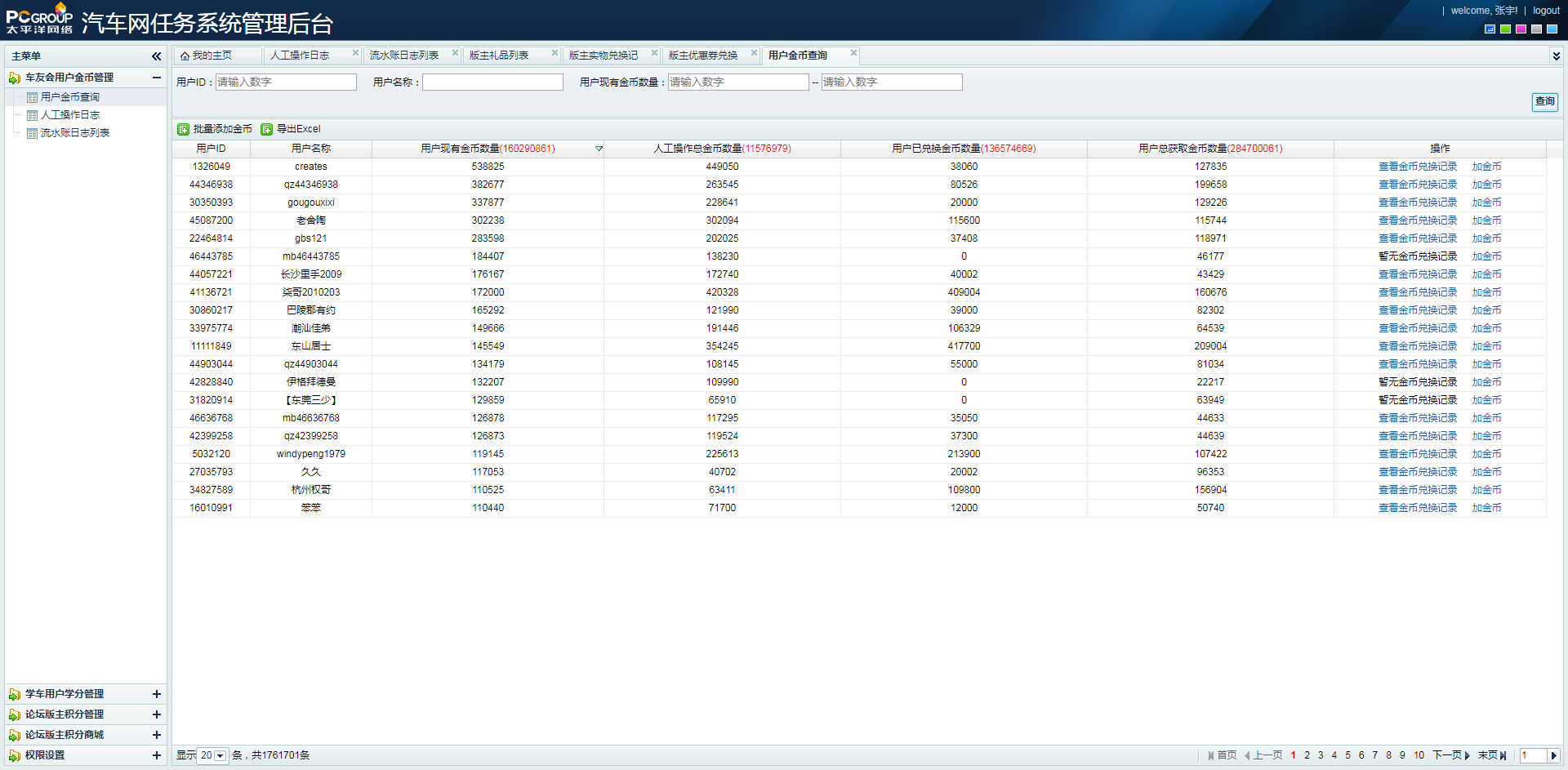Click the 查询 search button
The image size is (1568, 770).
click(x=1544, y=101)
